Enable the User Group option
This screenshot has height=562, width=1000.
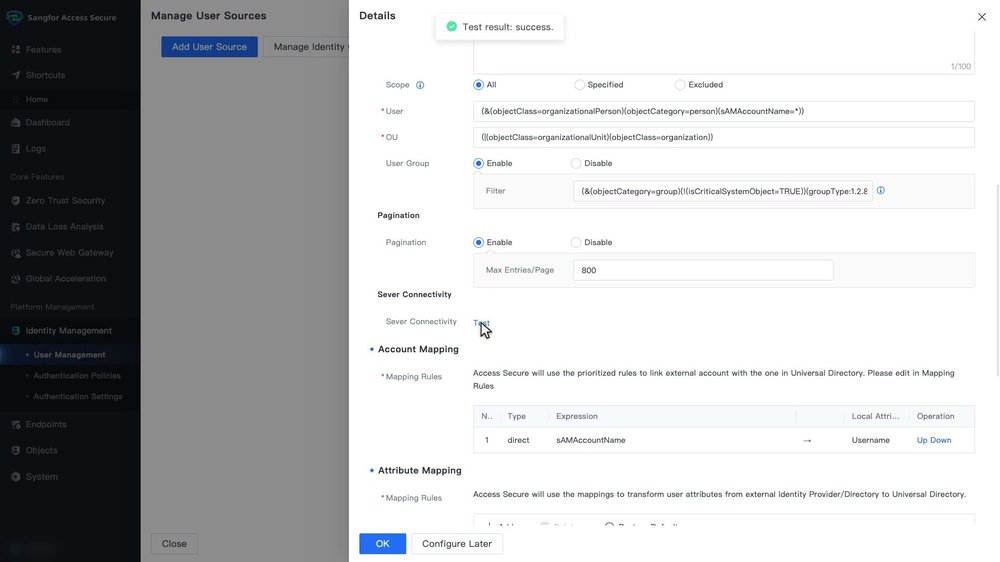(x=478, y=163)
